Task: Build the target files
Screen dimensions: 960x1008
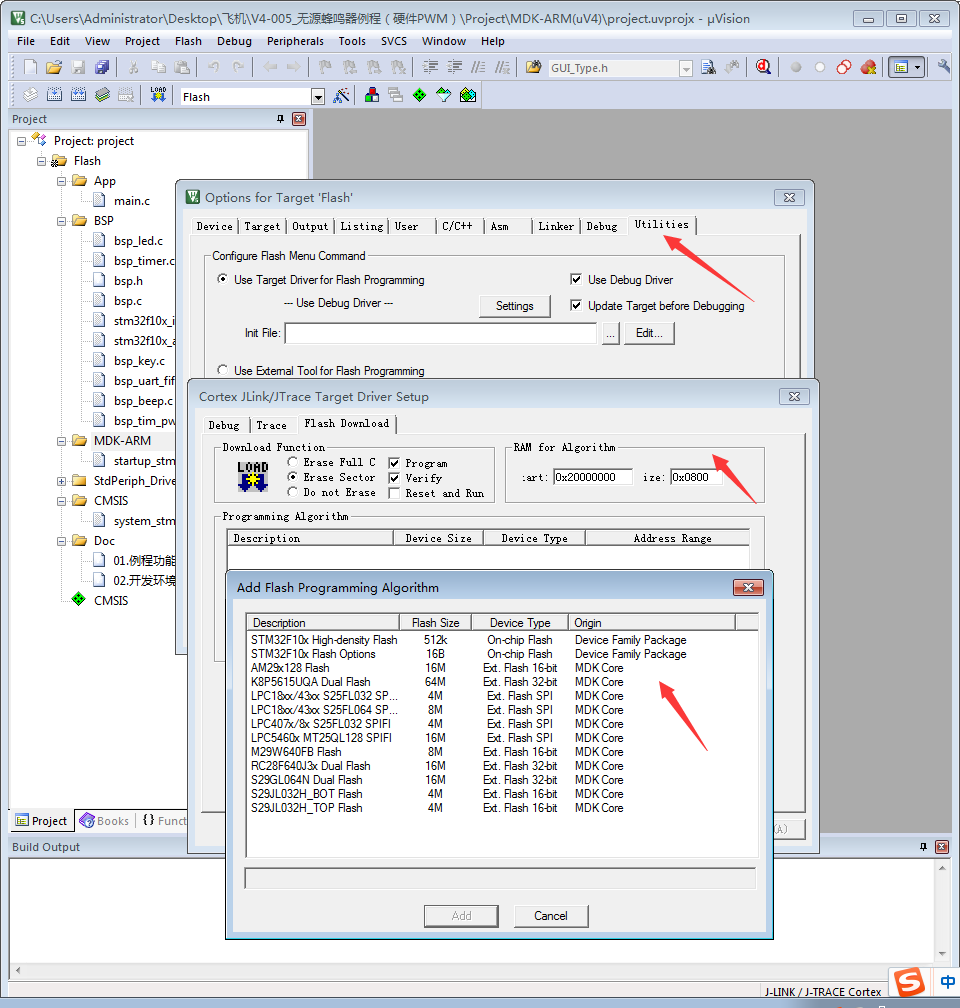Action: pos(54,95)
